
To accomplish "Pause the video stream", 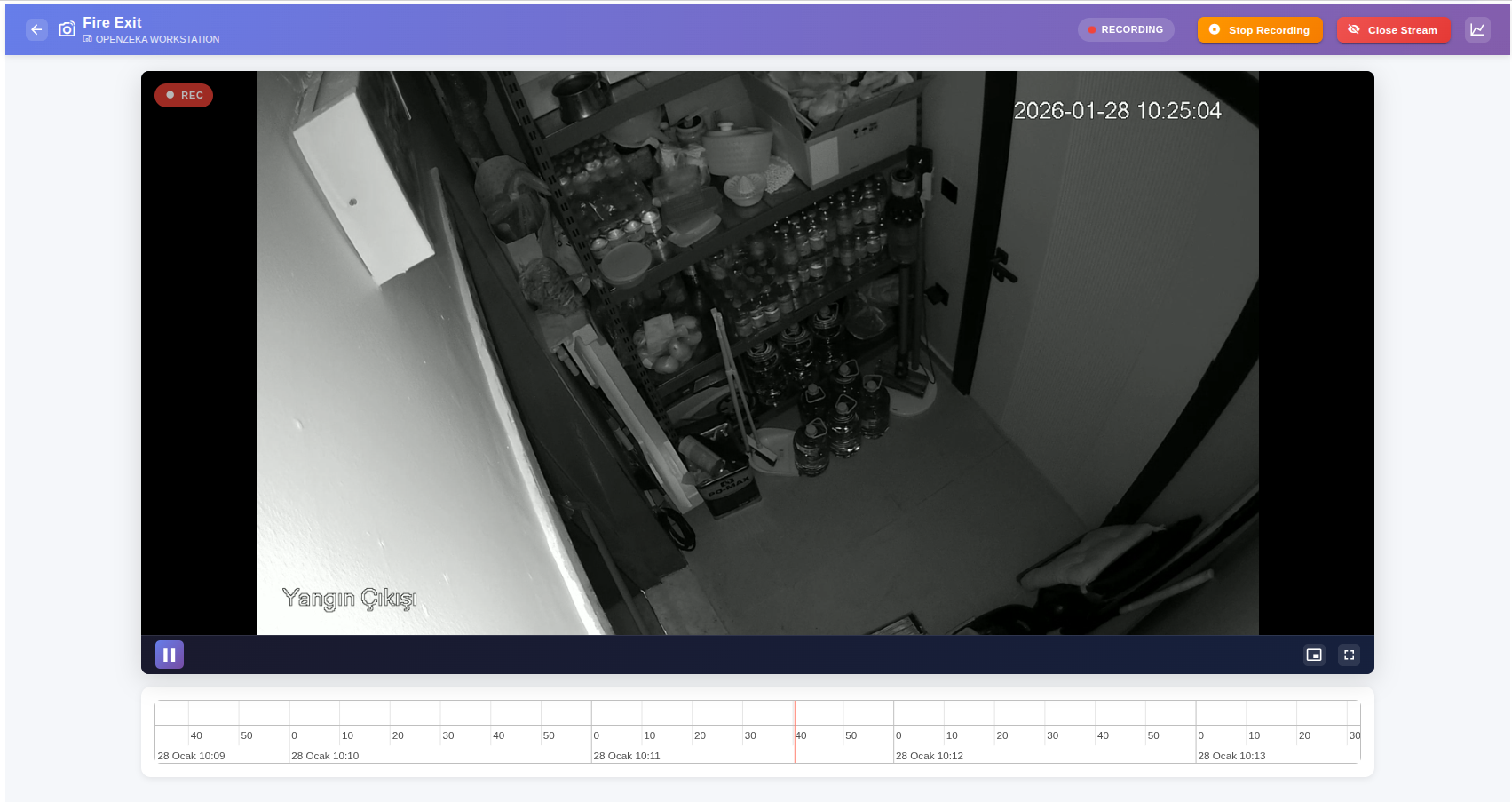I will point(170,655).
